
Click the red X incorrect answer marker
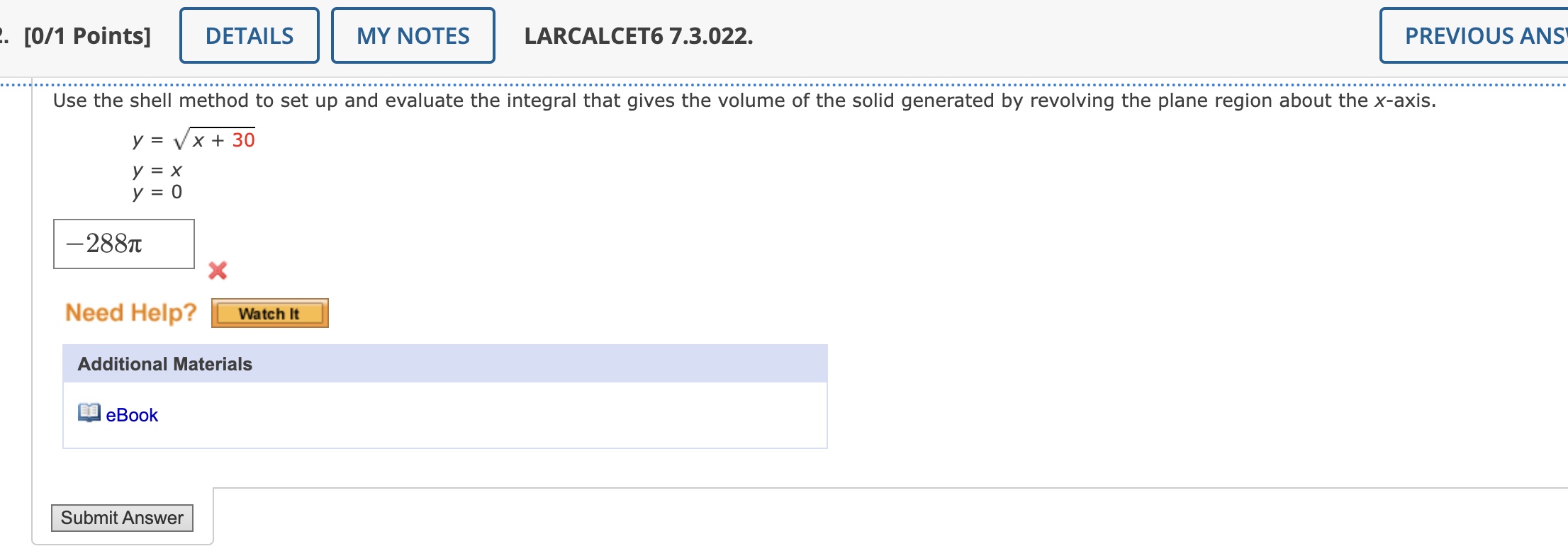(x=218, y=270)
